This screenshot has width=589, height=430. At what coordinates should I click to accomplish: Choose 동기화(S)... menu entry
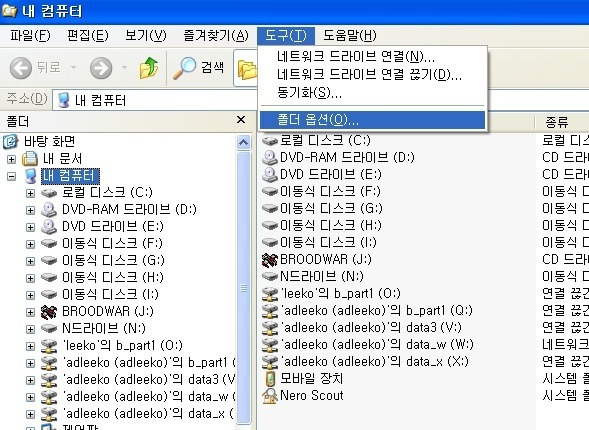pos(372,92)
